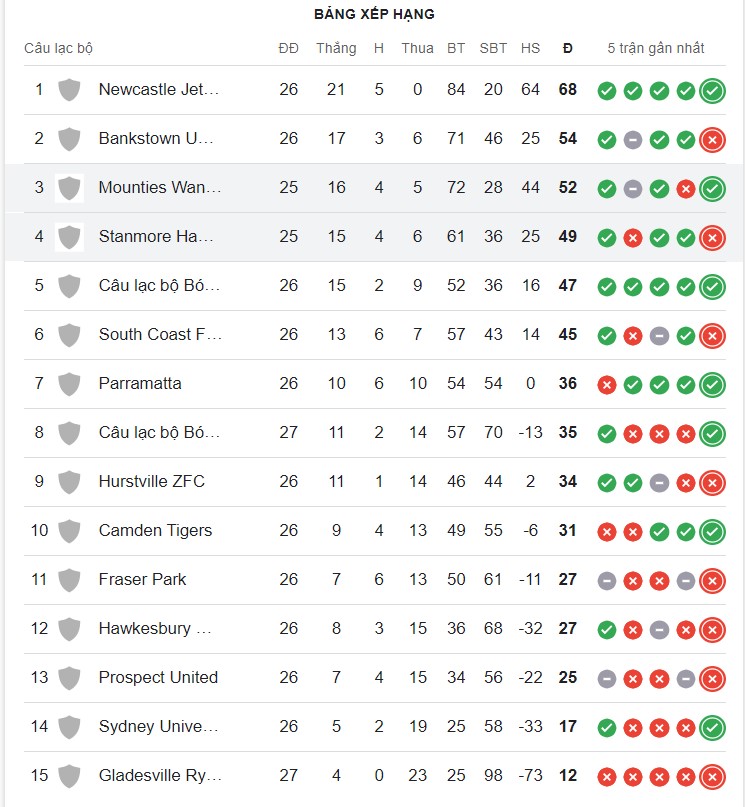
Task: Click the Gladesville club crest icon
Action: click(69, 775)
